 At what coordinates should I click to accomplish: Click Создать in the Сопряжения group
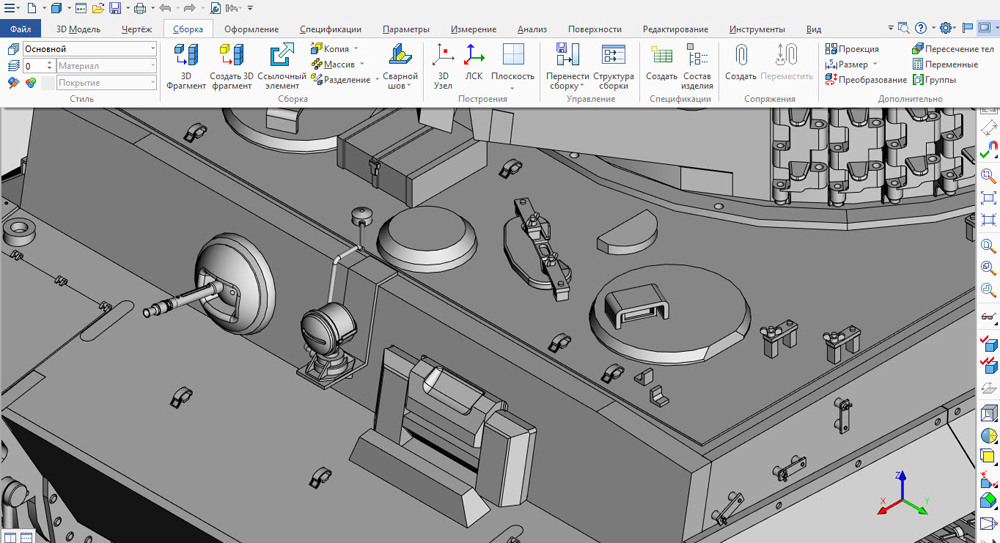740,63
